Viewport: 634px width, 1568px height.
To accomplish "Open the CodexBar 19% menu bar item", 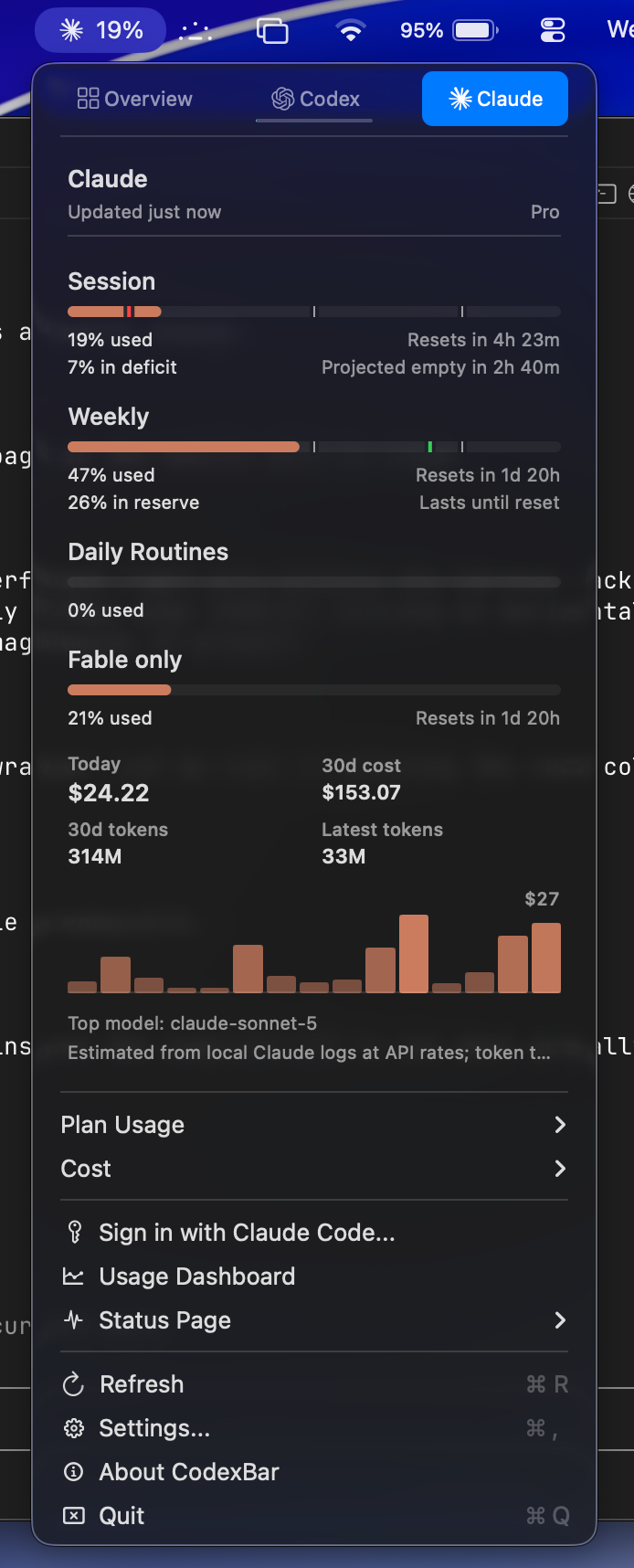I will pos(100,30).
